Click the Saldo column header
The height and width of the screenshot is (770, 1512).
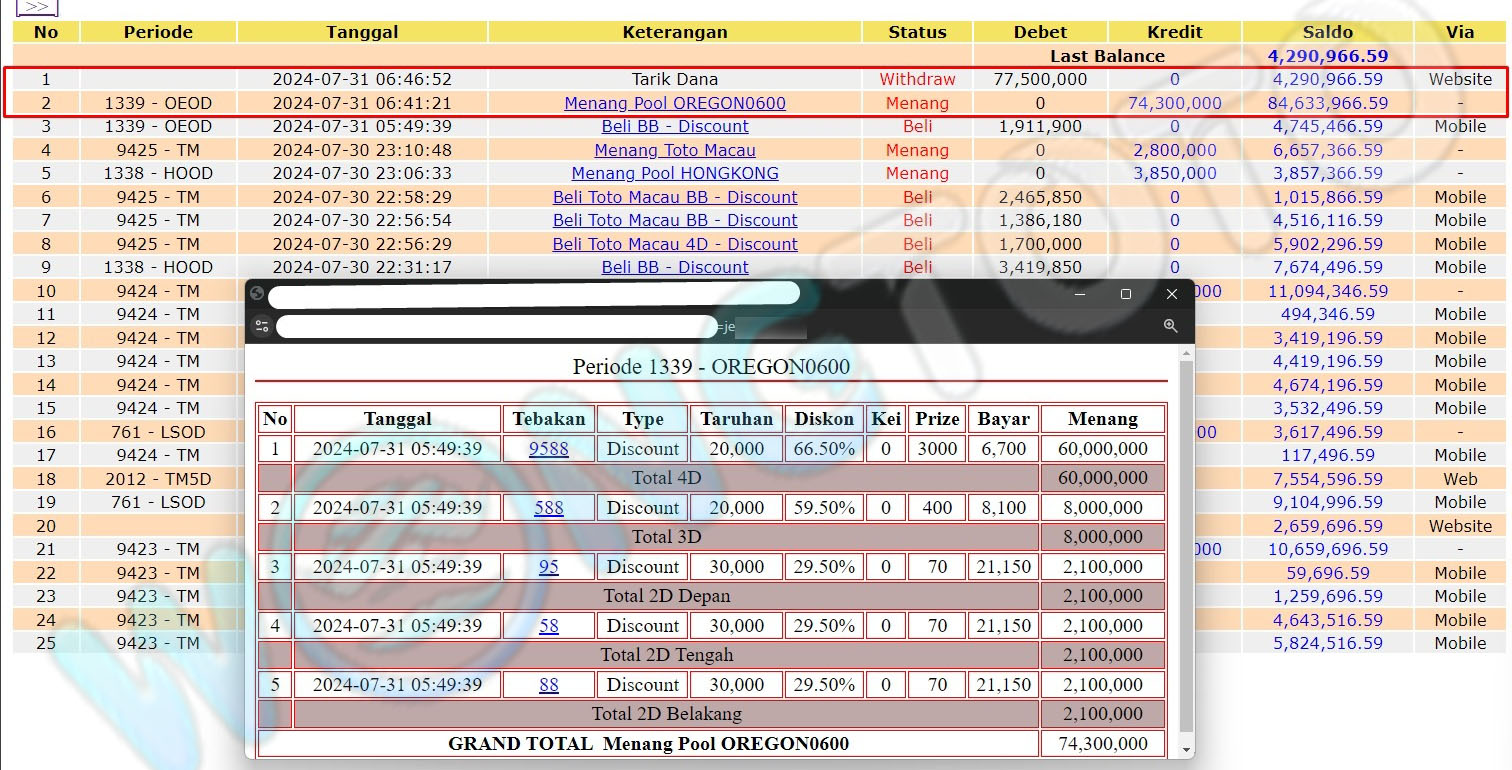pyautogui.click(x=1327, y=32)
